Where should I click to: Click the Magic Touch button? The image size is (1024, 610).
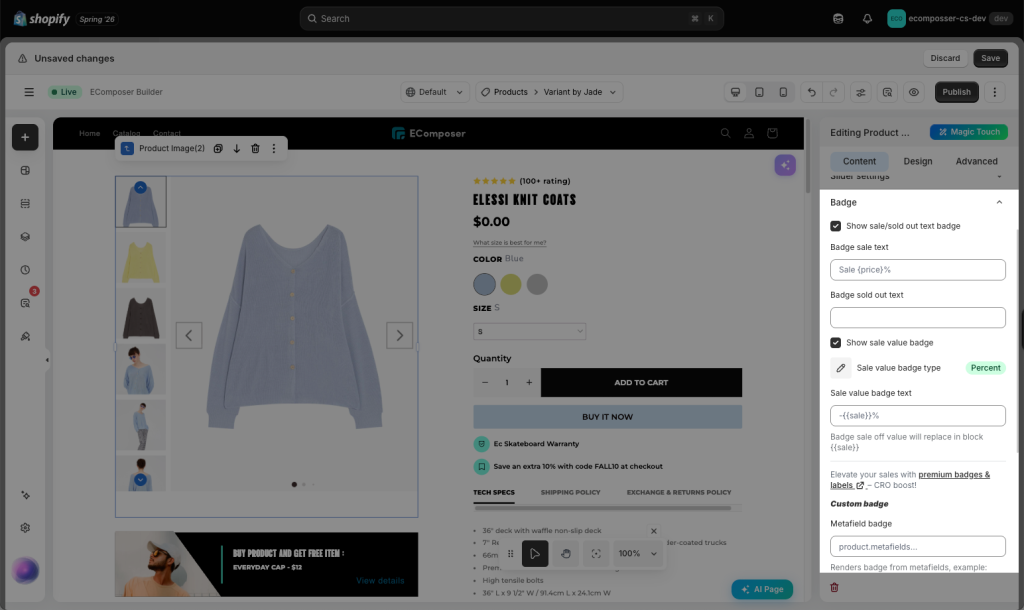pos(968,132)
